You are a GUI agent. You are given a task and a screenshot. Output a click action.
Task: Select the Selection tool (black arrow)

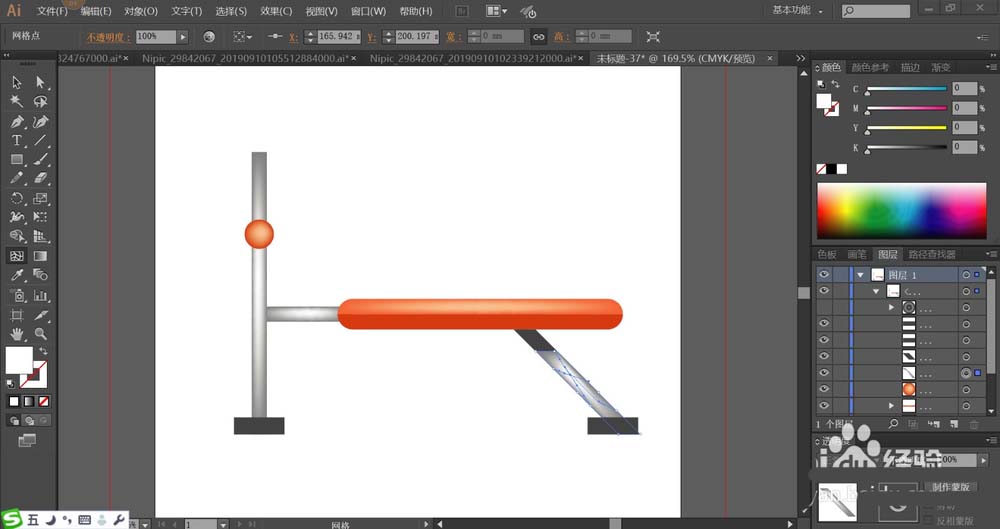[x=17, y=82]
